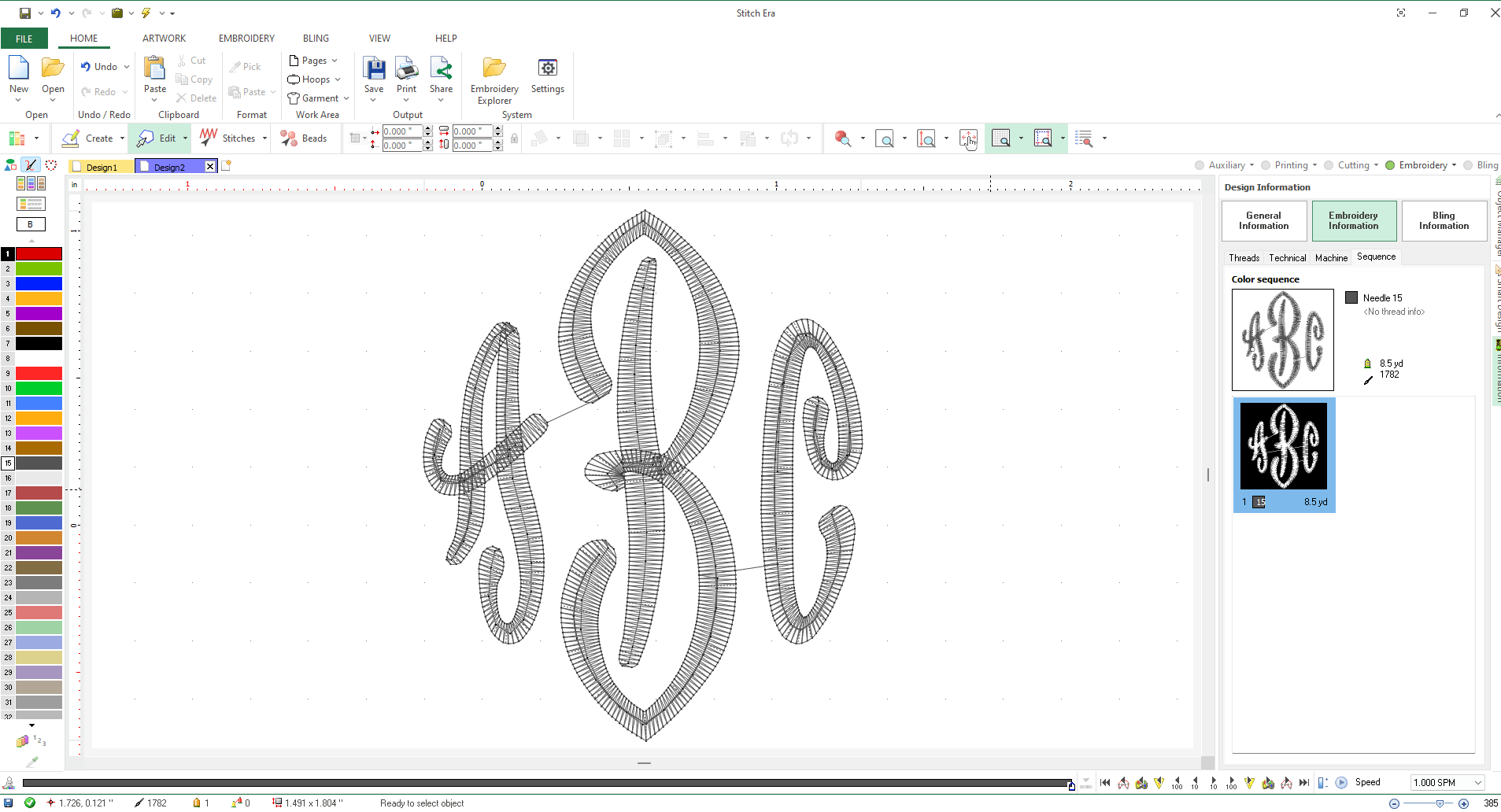Click the General Information button
Screen dimensions: 1501x812
click(x=1263, y=220)
